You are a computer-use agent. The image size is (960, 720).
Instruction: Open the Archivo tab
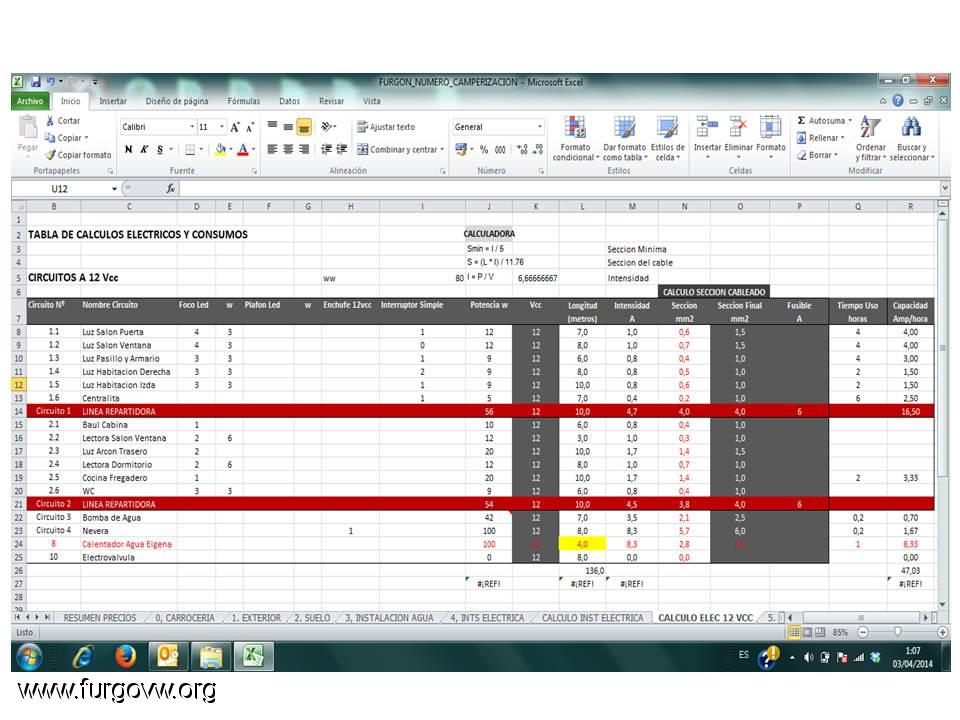[x=30, y=101]
